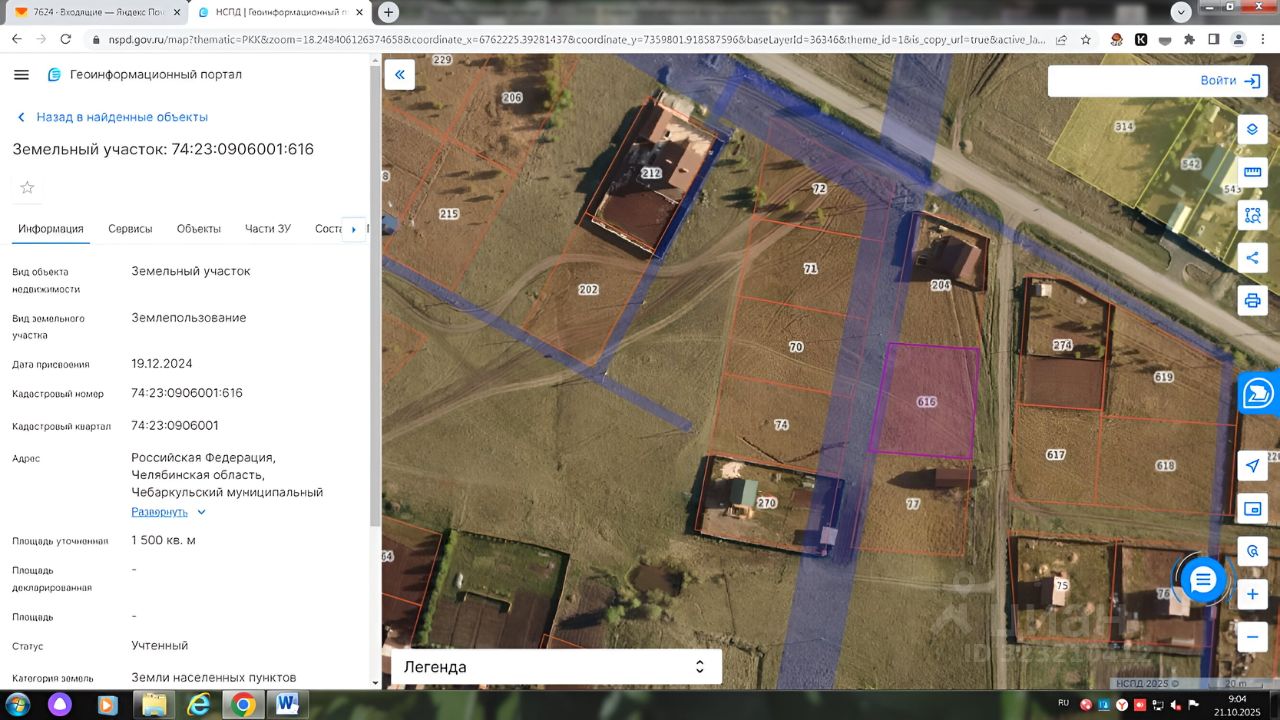Open the hamburger menu of the portal
The width and height of the screenshot is (1280, 720).
[x=22, y=75]
